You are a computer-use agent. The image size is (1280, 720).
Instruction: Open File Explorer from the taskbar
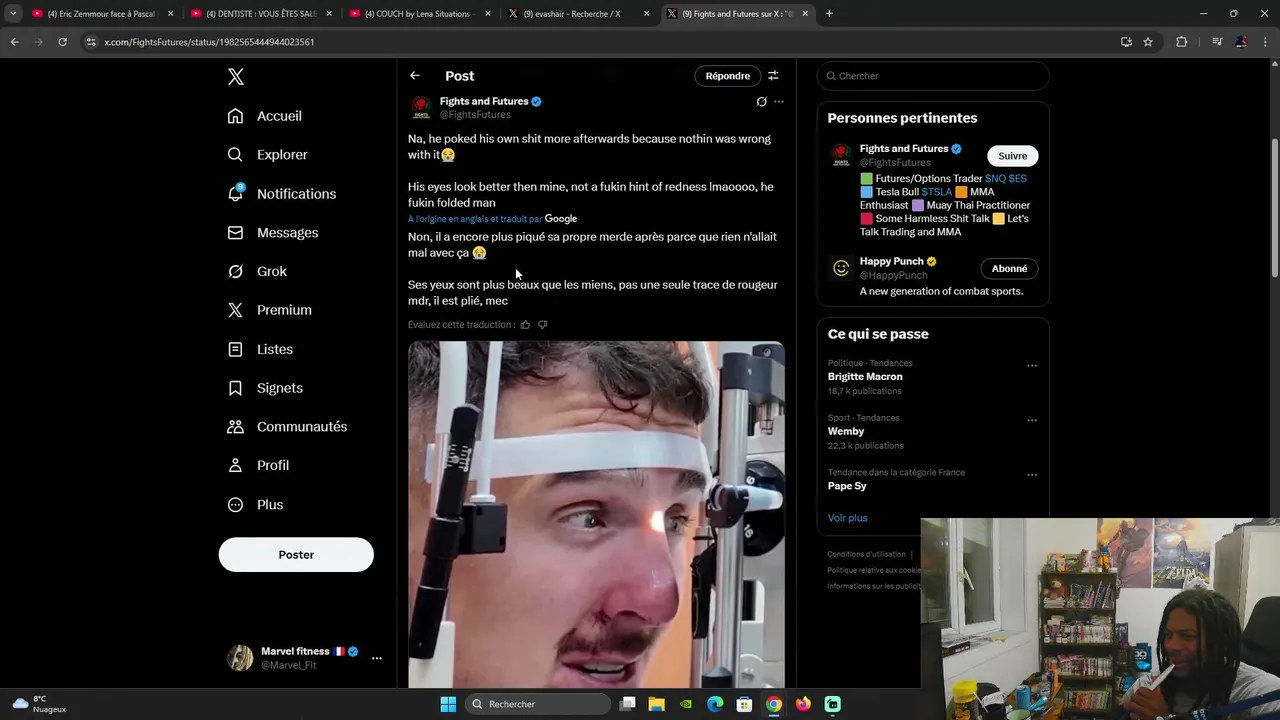pos(657,704)
